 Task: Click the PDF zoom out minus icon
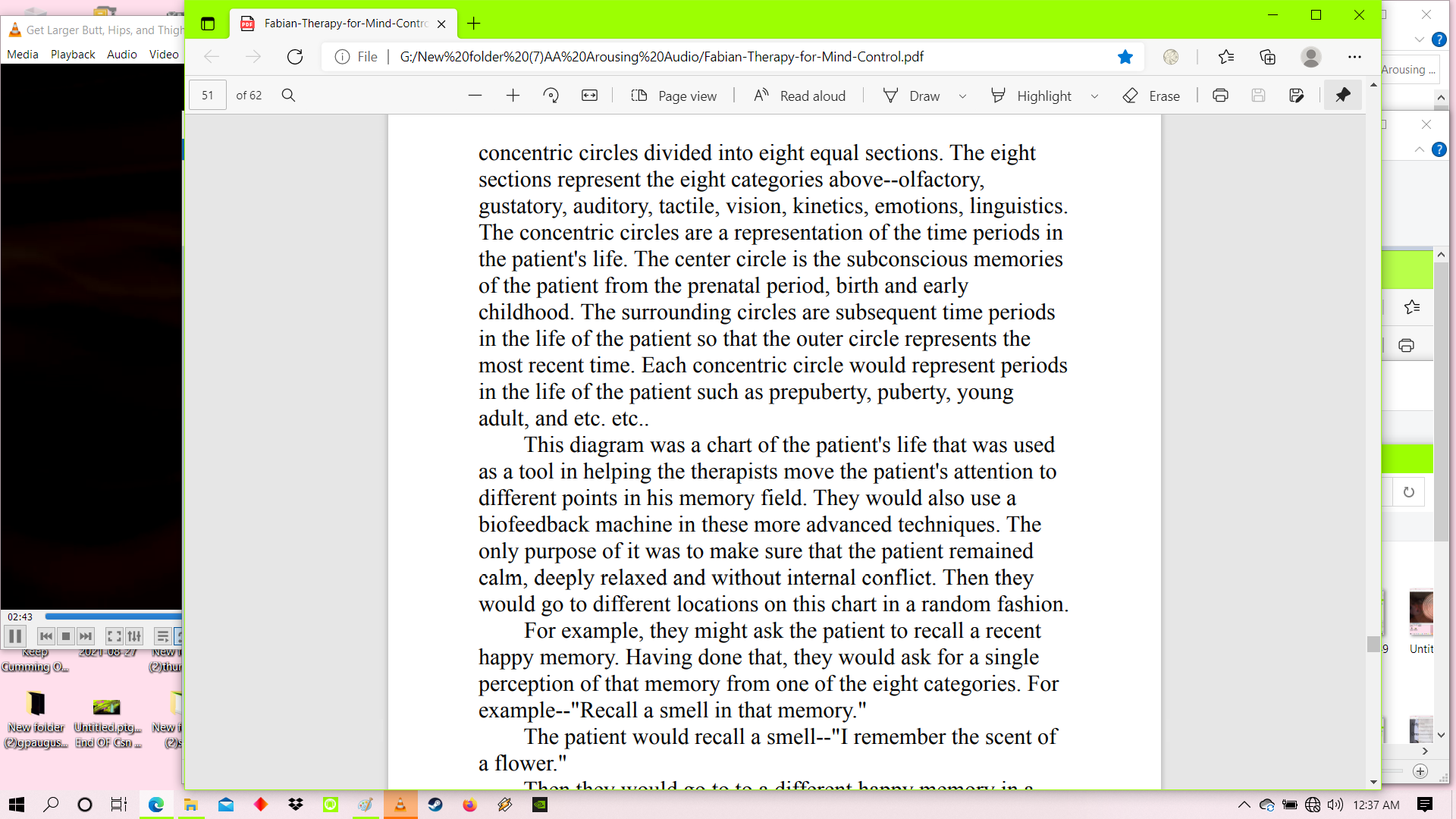pos(475,96)
